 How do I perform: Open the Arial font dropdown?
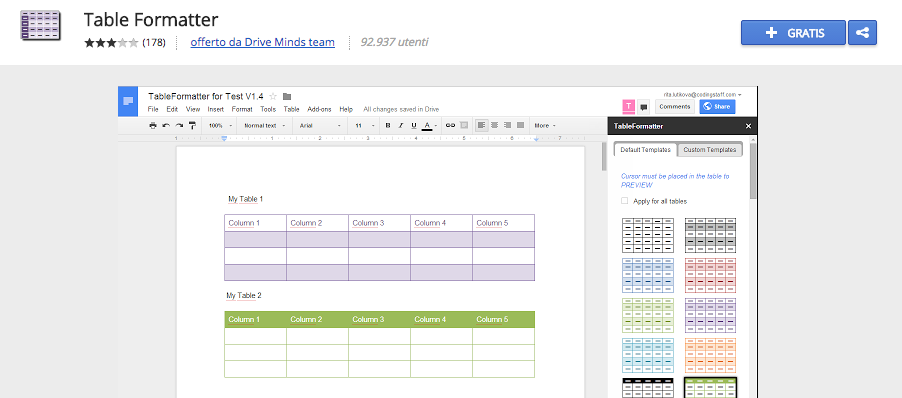320,125
